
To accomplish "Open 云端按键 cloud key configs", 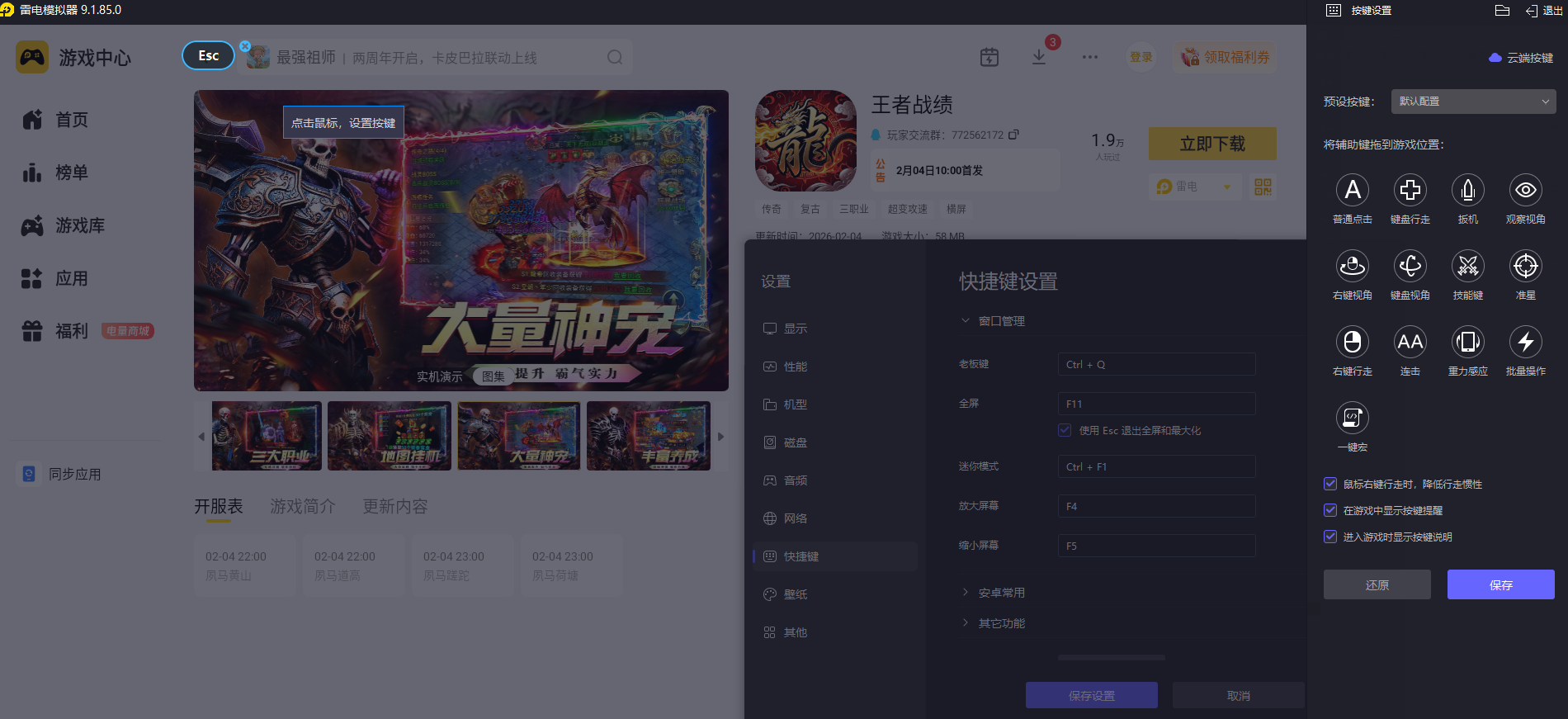I will (1521, 58).
